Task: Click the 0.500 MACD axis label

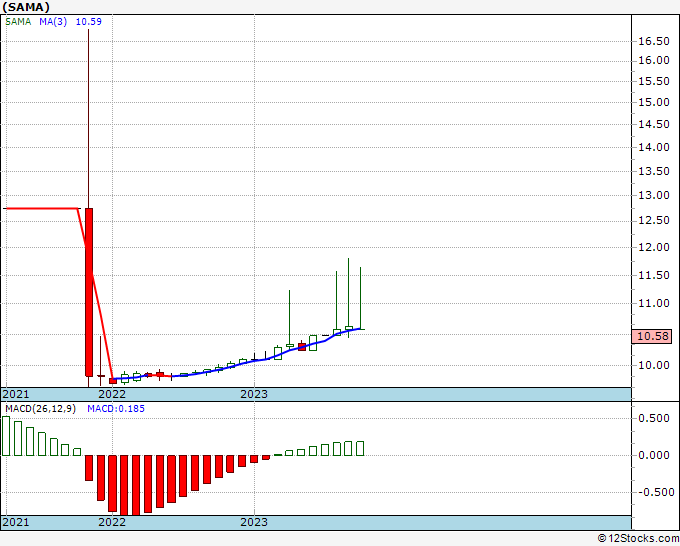Action: [x=654, y=418]
